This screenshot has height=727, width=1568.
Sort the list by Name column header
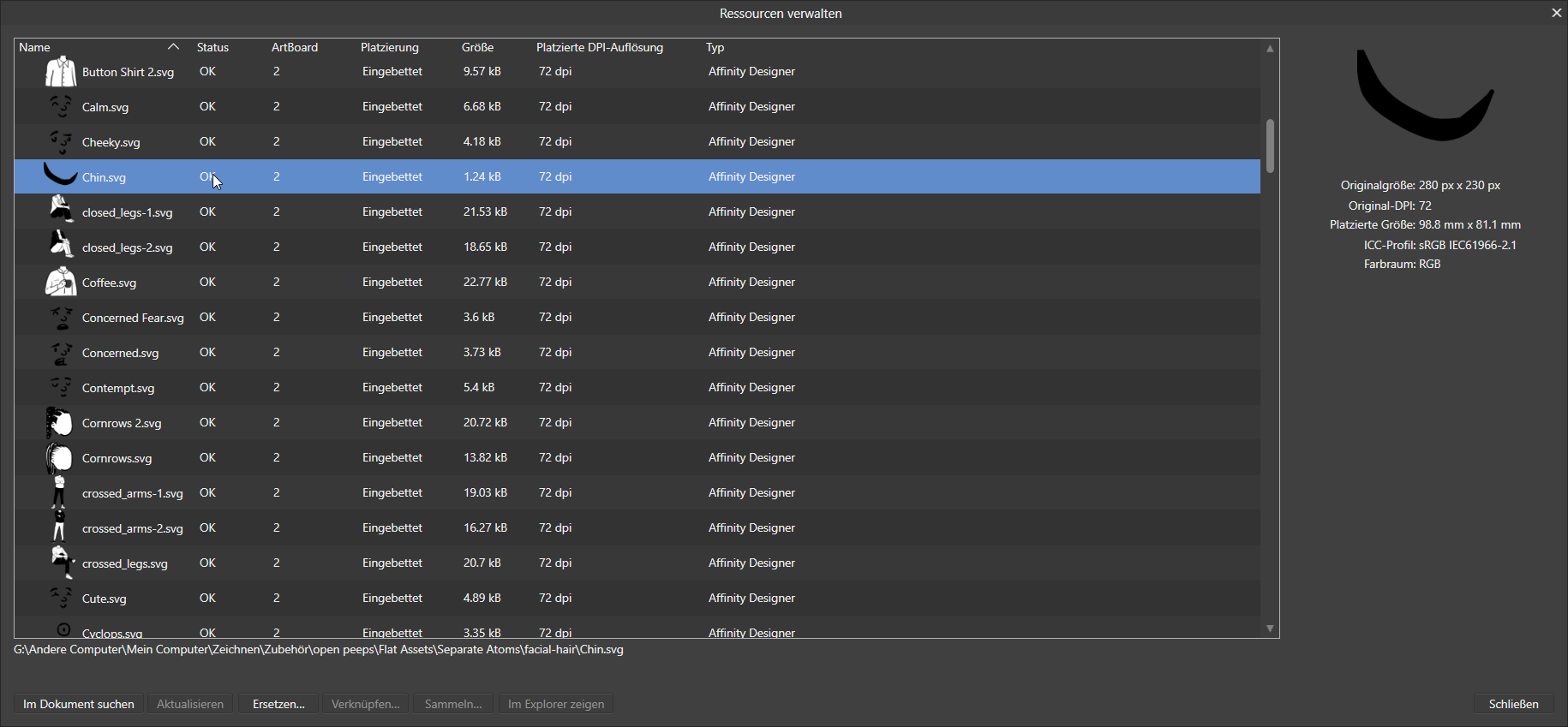[x=35, y=47]
